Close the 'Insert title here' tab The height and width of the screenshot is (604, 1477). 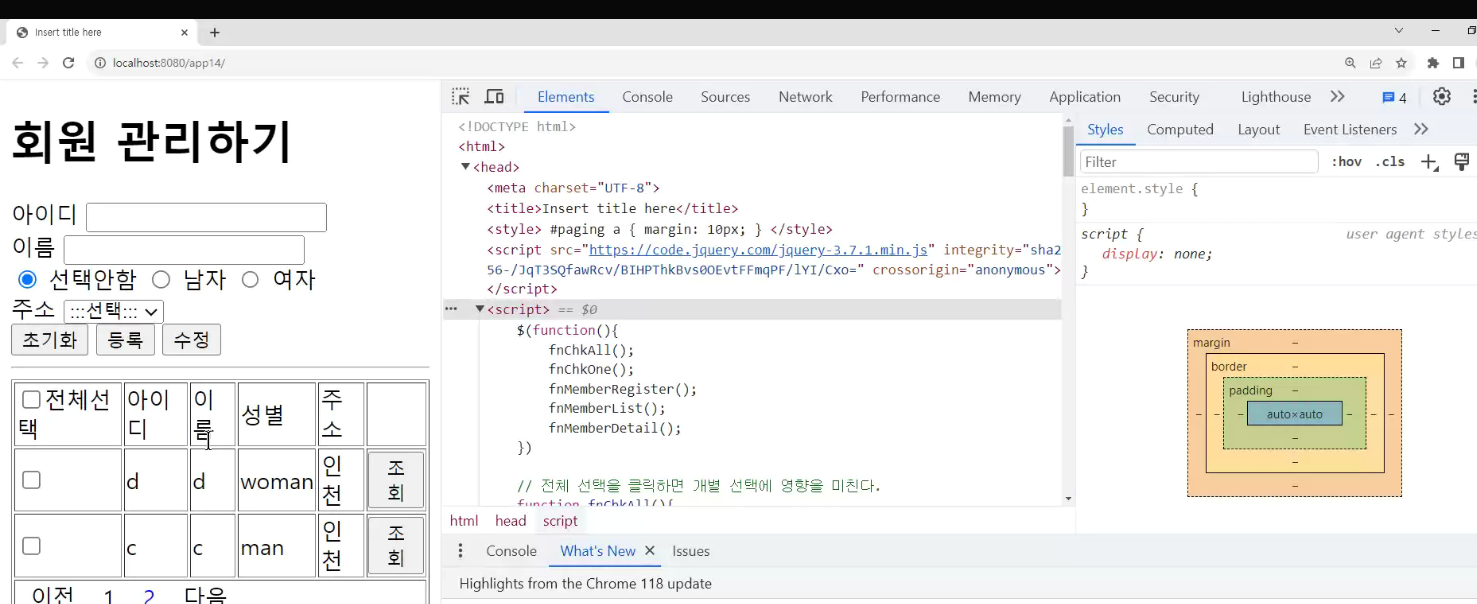[184, 32]
